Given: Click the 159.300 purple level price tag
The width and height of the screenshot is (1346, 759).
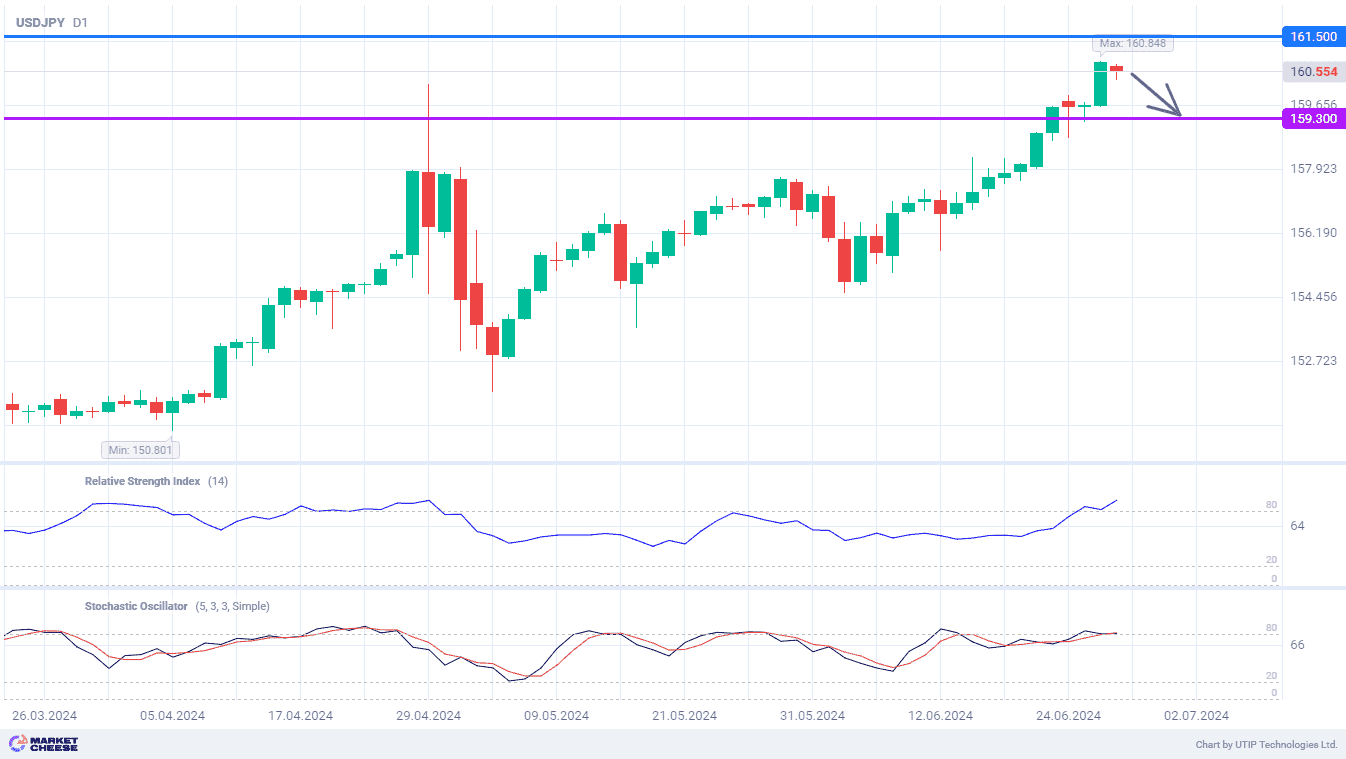Looking at the screenshot, I should (x=1314, y=119).
